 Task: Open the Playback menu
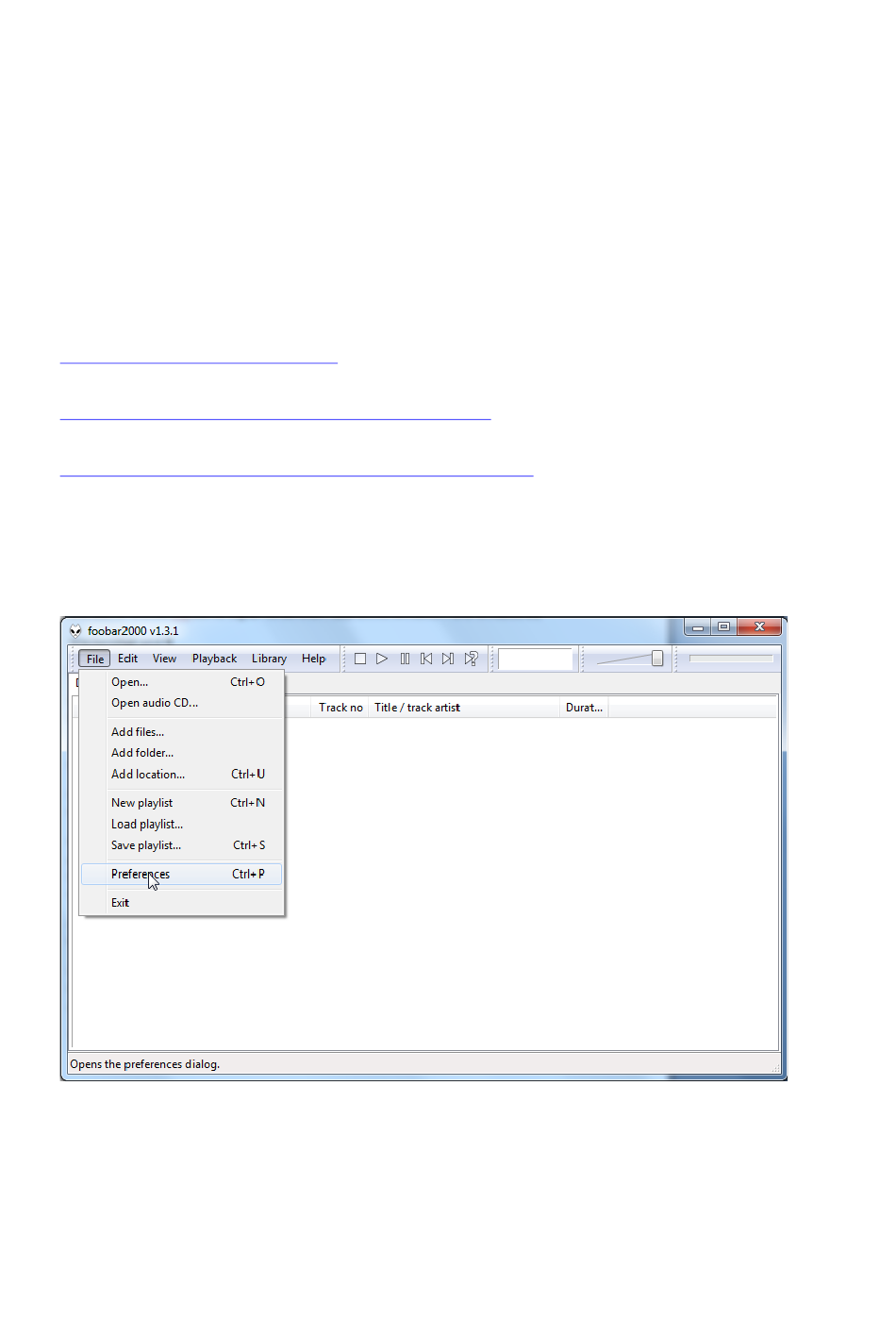tap(214, 659)
